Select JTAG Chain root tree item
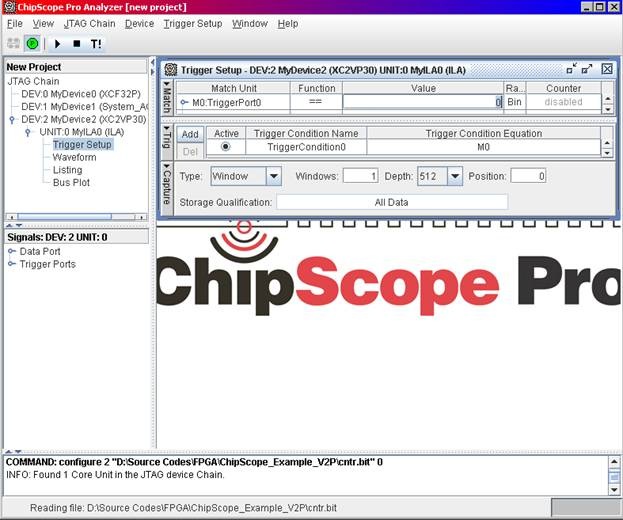This screenshot has width=623, height=520. pos(33,81)
